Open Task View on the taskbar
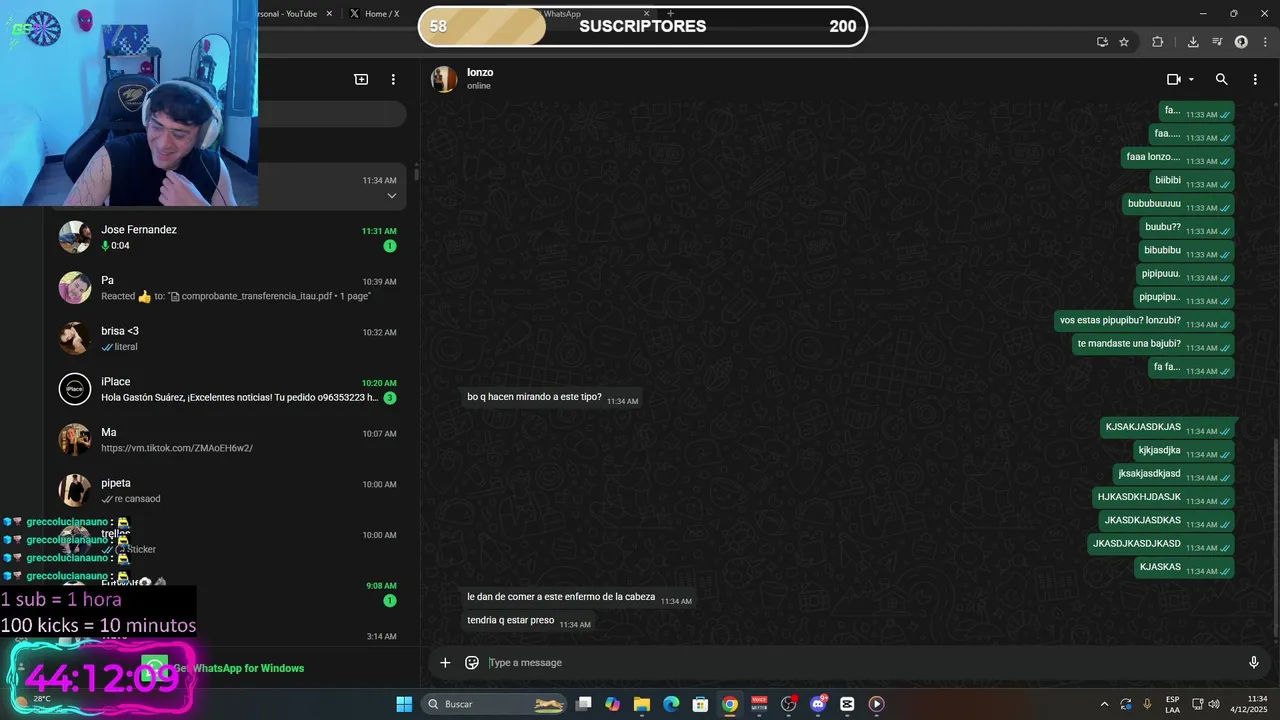Image resolution: width=1280 pixels, height=720 pixels. tap(584, 704)
